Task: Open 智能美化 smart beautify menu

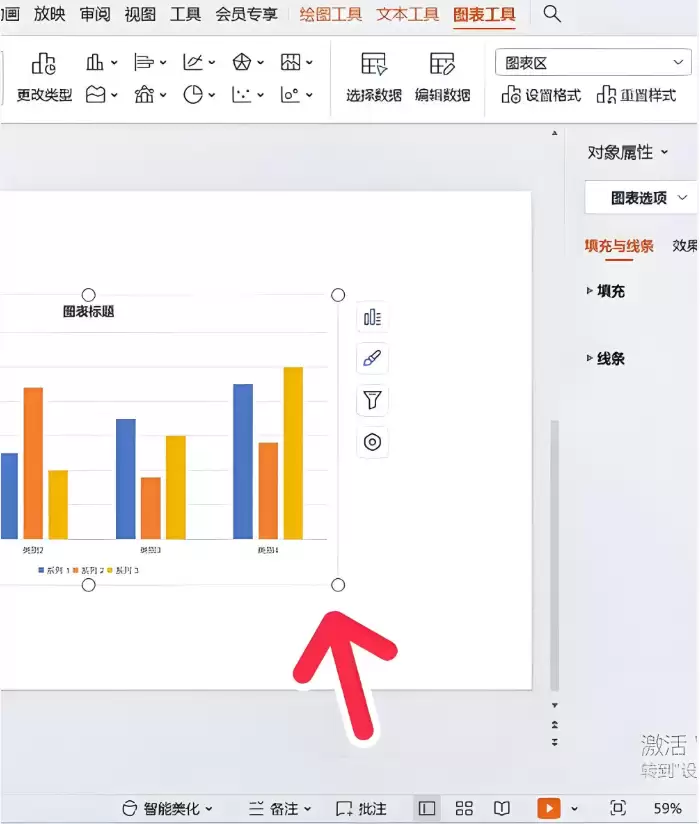Action: click(168, 808)
